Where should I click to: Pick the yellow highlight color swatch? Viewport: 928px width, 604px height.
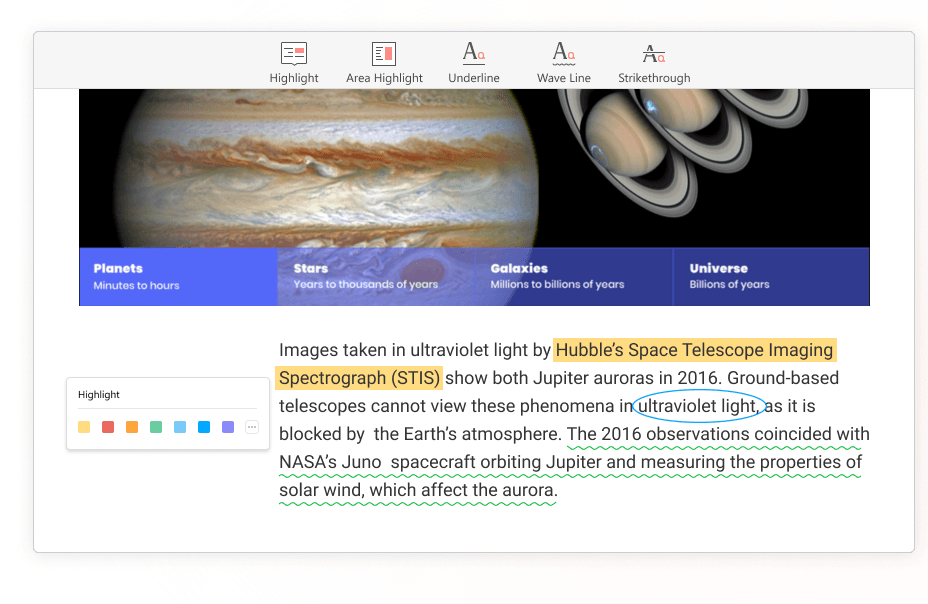pyautogui.click(x=84, y=427)
